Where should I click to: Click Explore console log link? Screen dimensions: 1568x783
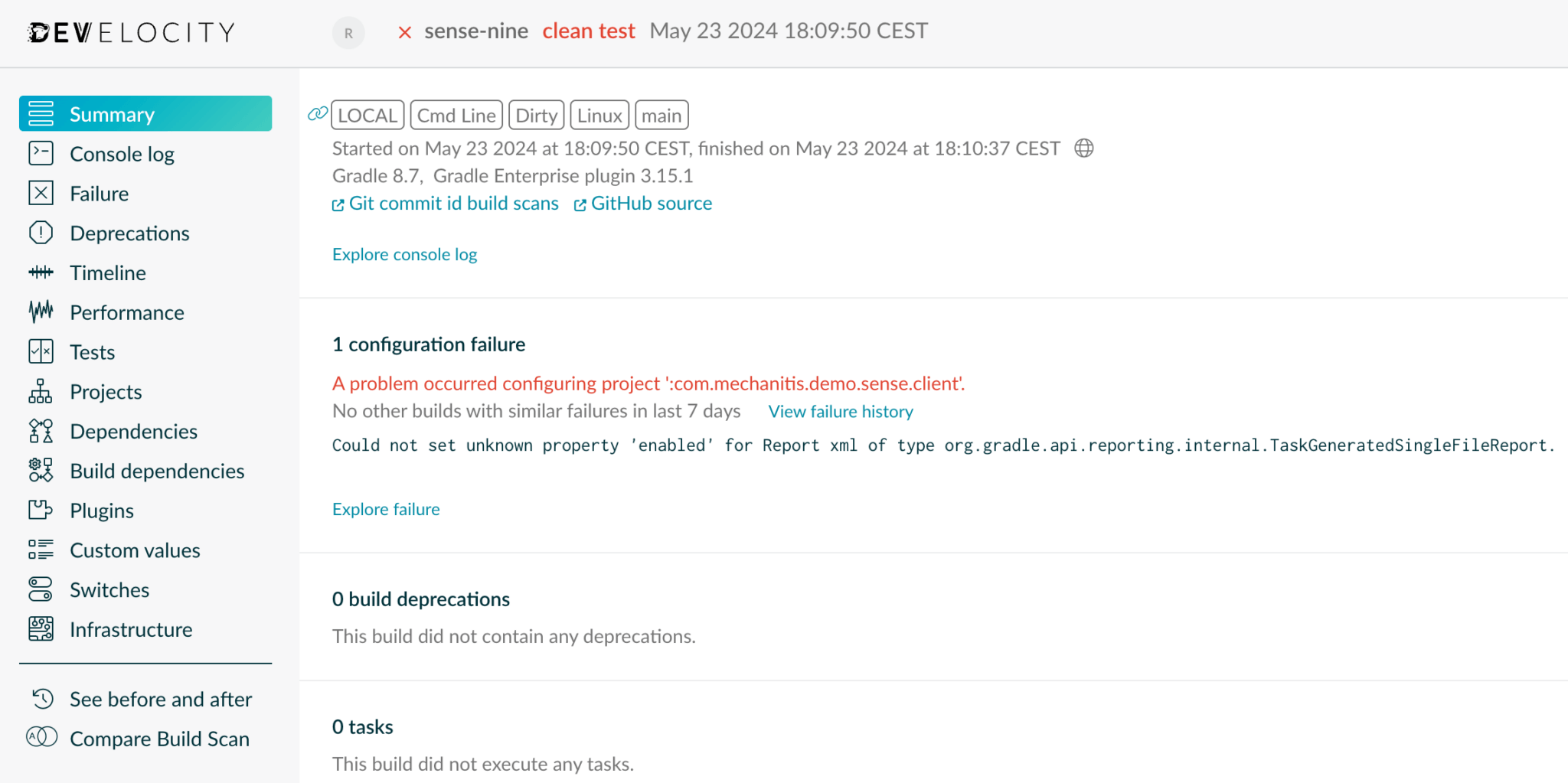click(x=404, y=254)
